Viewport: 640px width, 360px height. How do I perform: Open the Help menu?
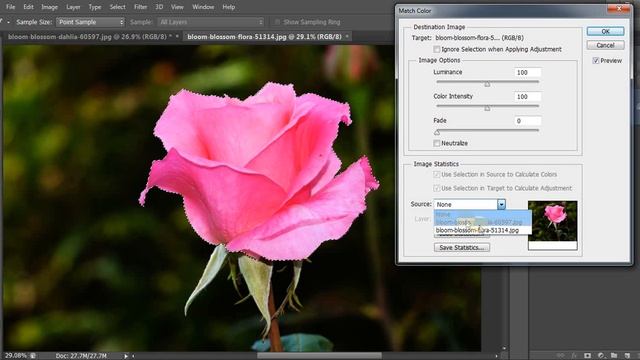point(229,7)
